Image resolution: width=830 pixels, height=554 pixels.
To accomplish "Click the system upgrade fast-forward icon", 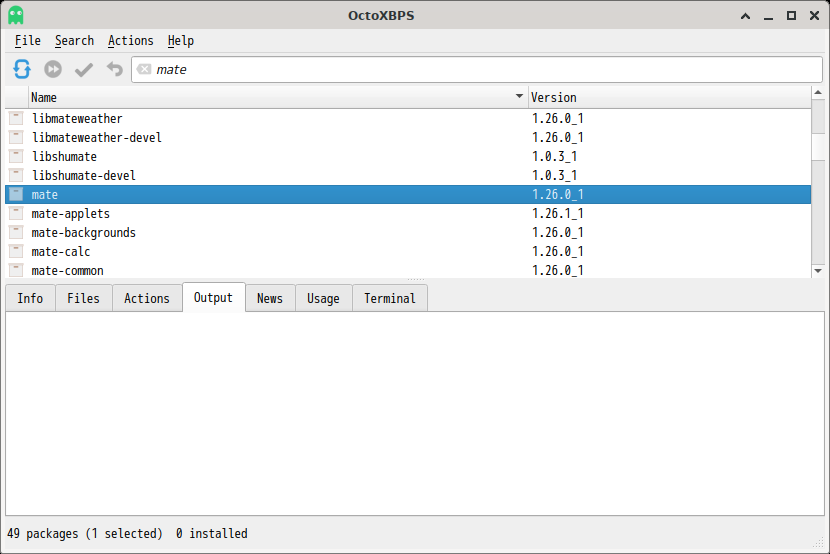I will 53,69.
